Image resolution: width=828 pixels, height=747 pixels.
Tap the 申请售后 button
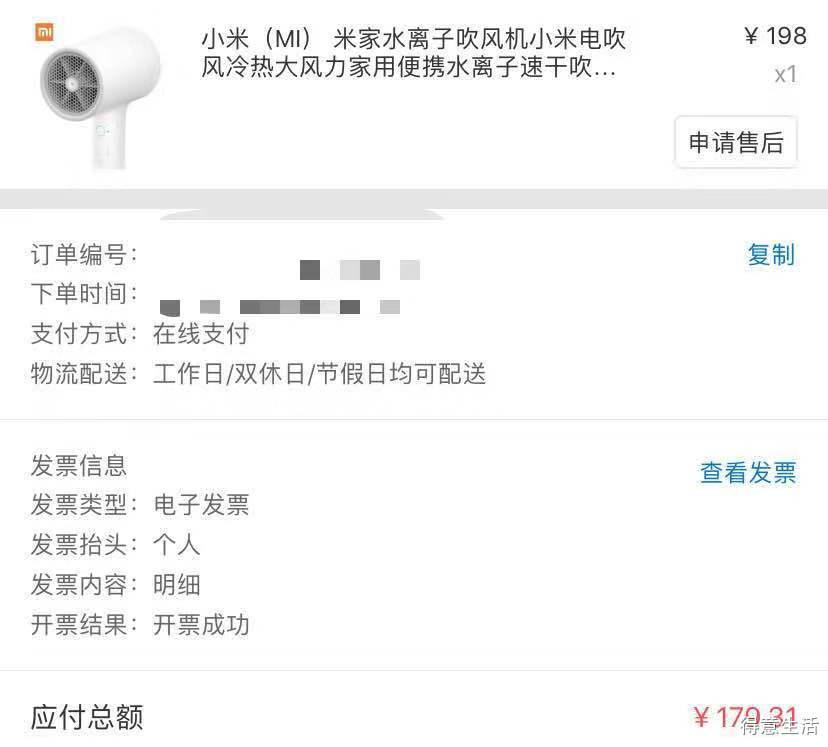coord(736,142)
